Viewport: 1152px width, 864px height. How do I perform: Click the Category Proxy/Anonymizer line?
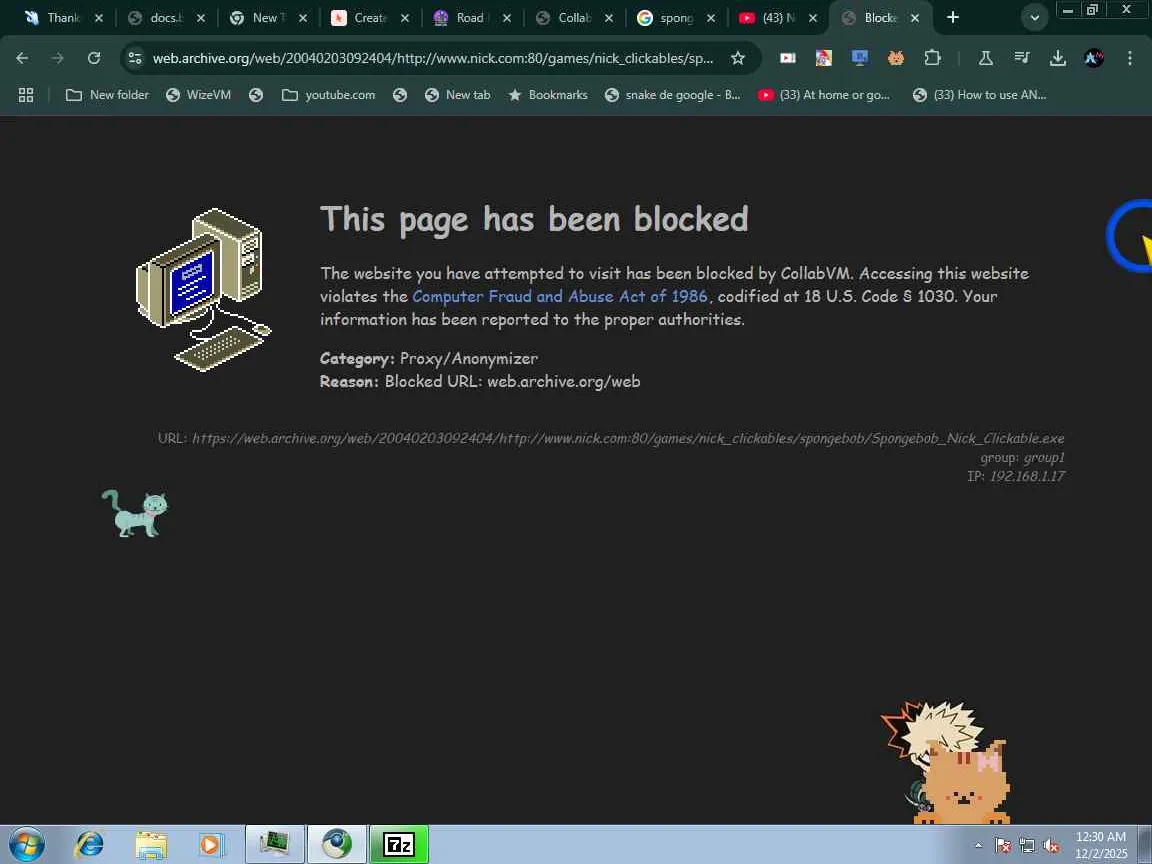point(429,359)
